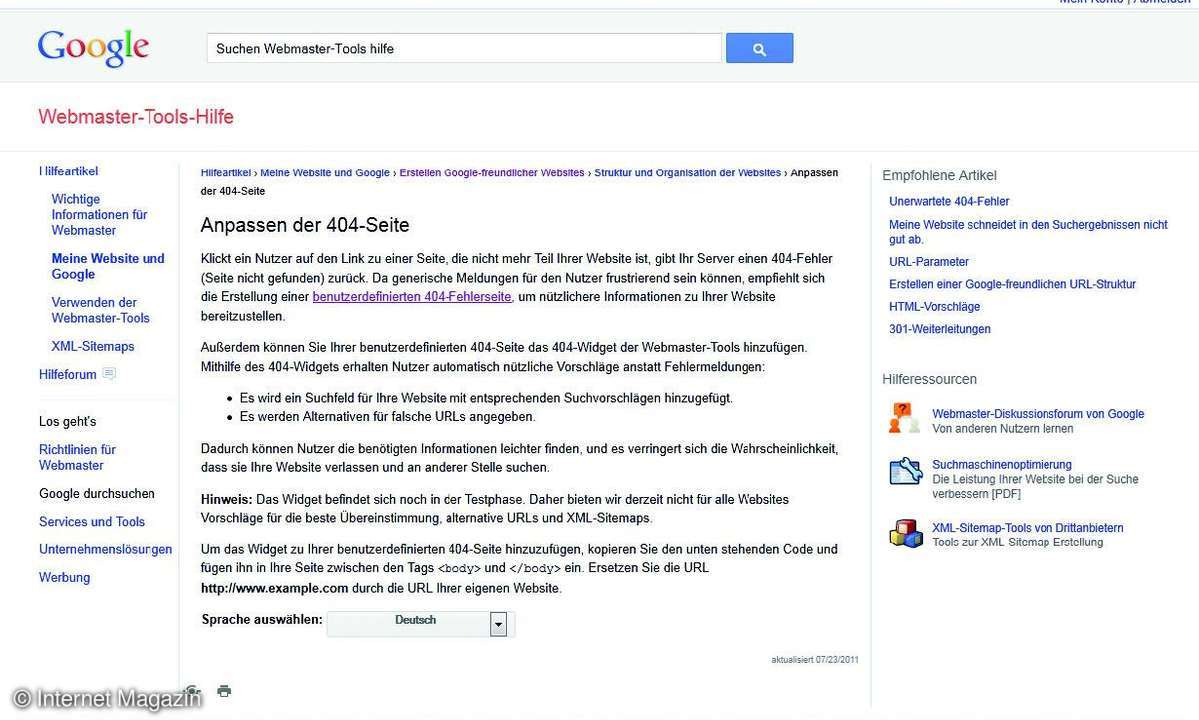
Task: Open Unternehmenslösungen link
Action: (x=106, y=550)
